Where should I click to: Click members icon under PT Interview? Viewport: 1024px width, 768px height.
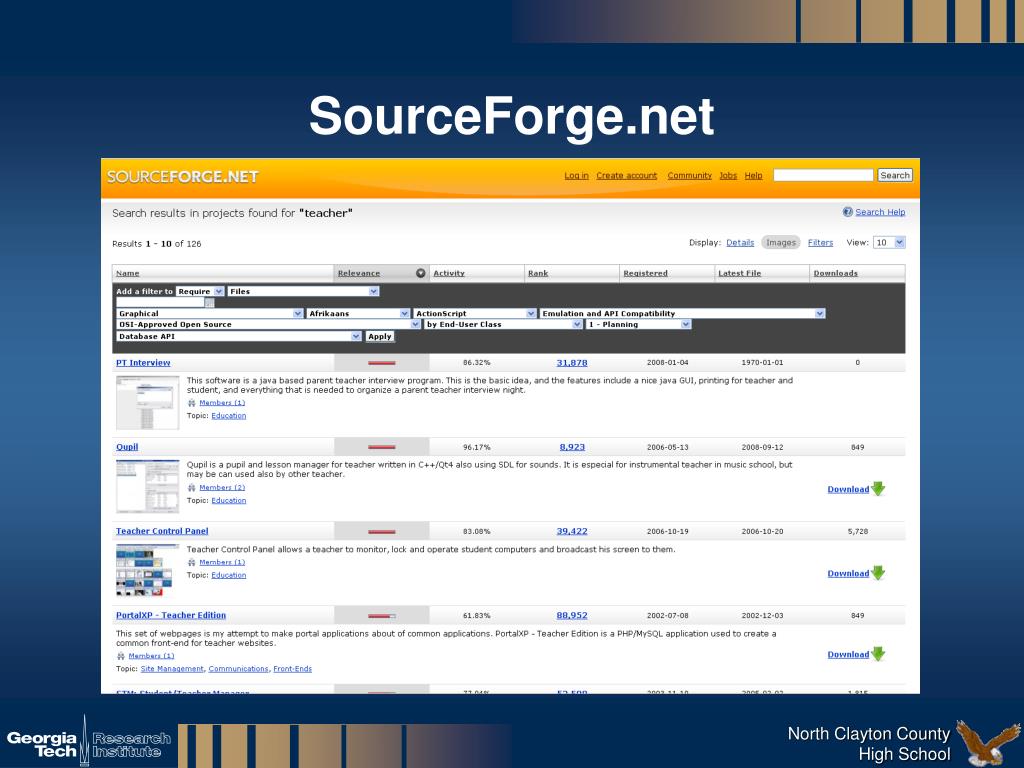coord(191,403)
